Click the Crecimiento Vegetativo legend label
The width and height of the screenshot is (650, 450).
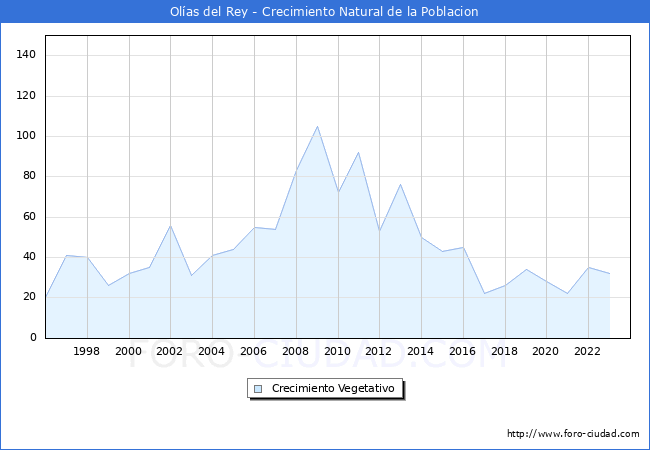(333, 388)
